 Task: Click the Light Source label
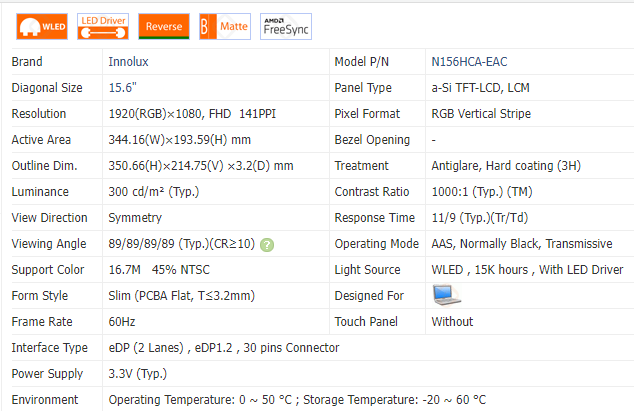coord(368,269)
